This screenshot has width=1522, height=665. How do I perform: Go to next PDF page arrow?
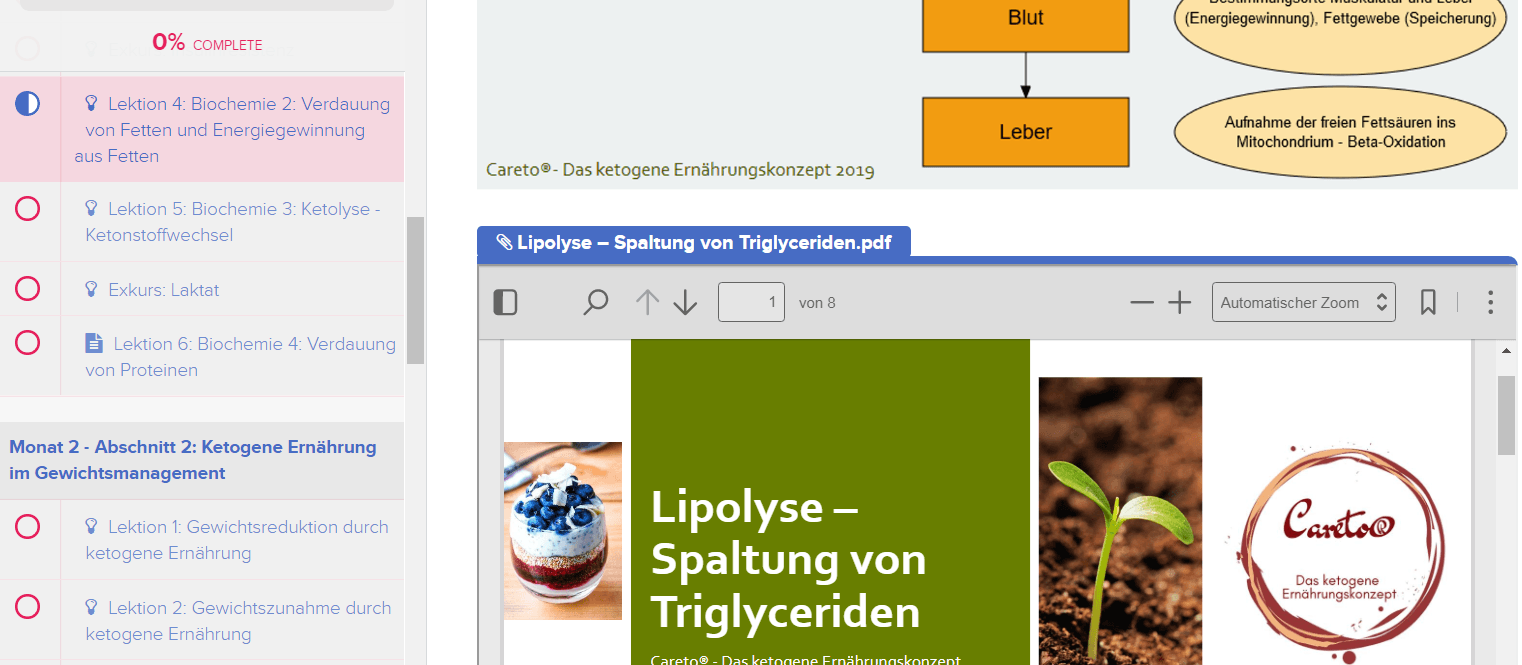pos(685,302)
